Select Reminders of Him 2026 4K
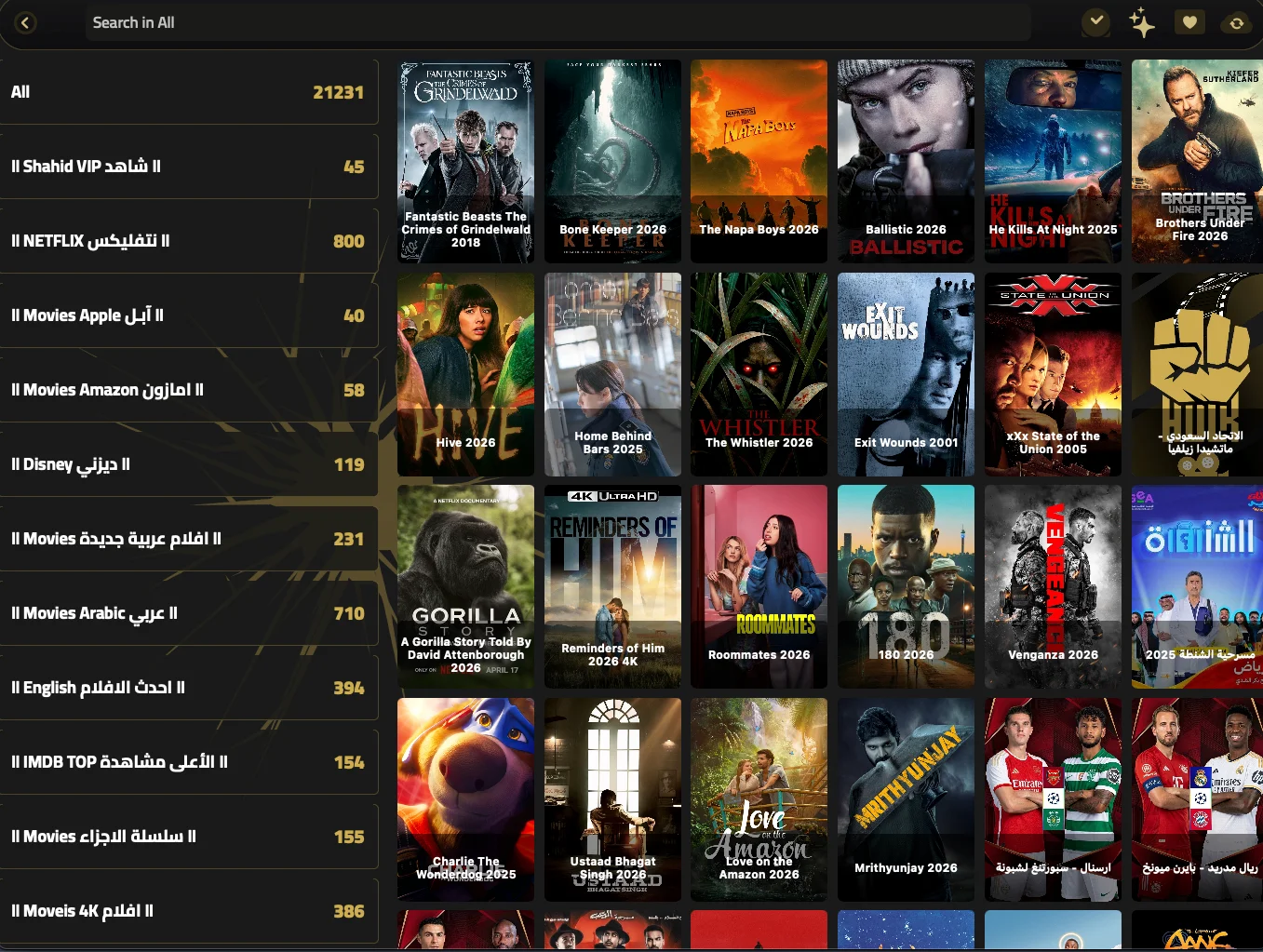The height and width of the screenshot is (952, 1263). [612, 586]
